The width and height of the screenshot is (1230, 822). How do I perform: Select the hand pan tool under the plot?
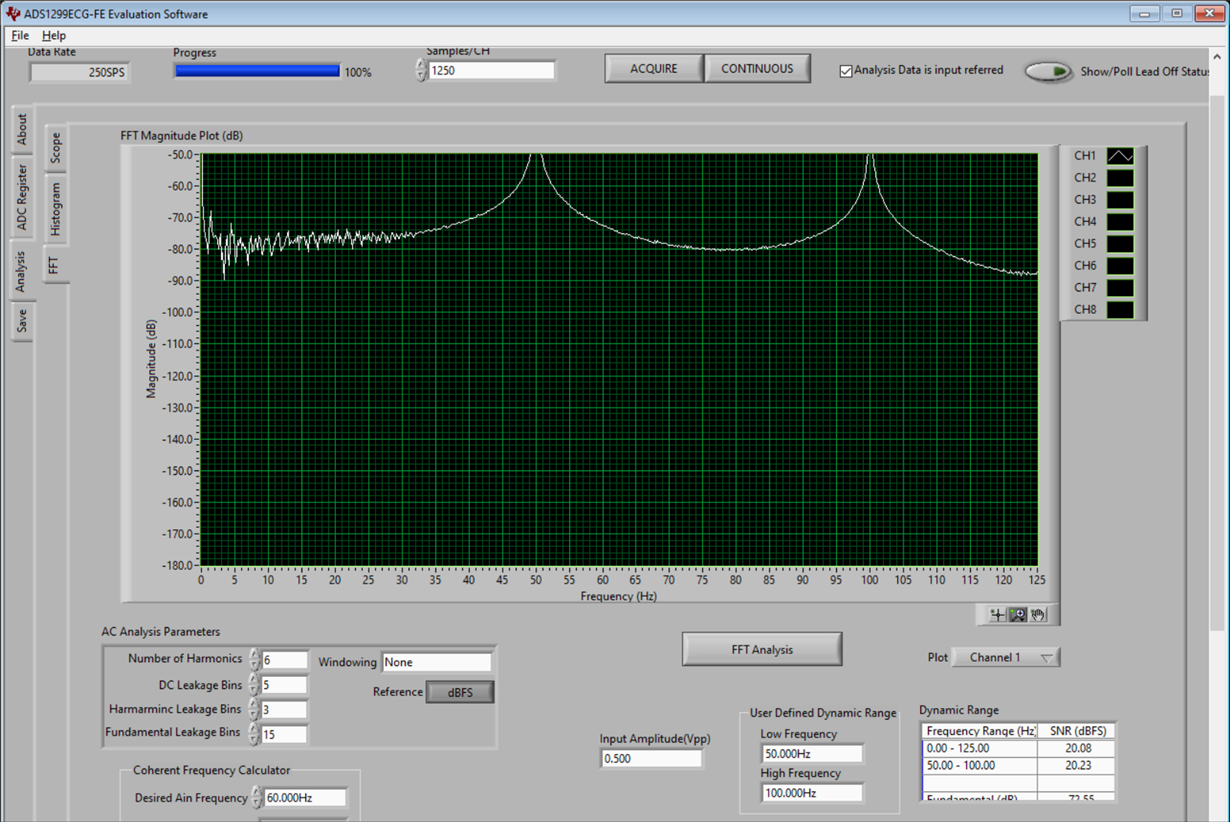click(x=1038, y=615)
